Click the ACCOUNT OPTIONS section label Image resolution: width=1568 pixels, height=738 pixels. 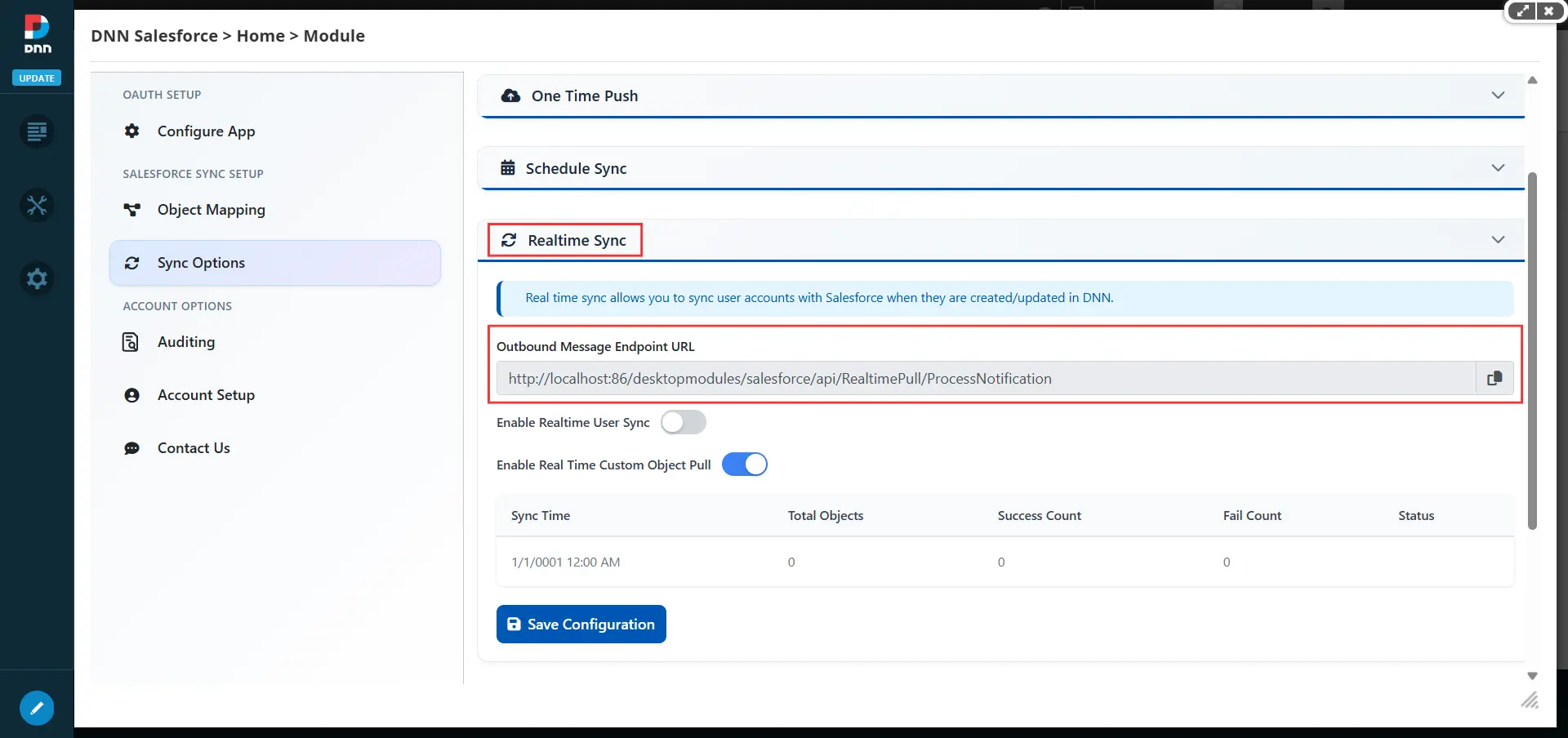(x=177, y=306)
